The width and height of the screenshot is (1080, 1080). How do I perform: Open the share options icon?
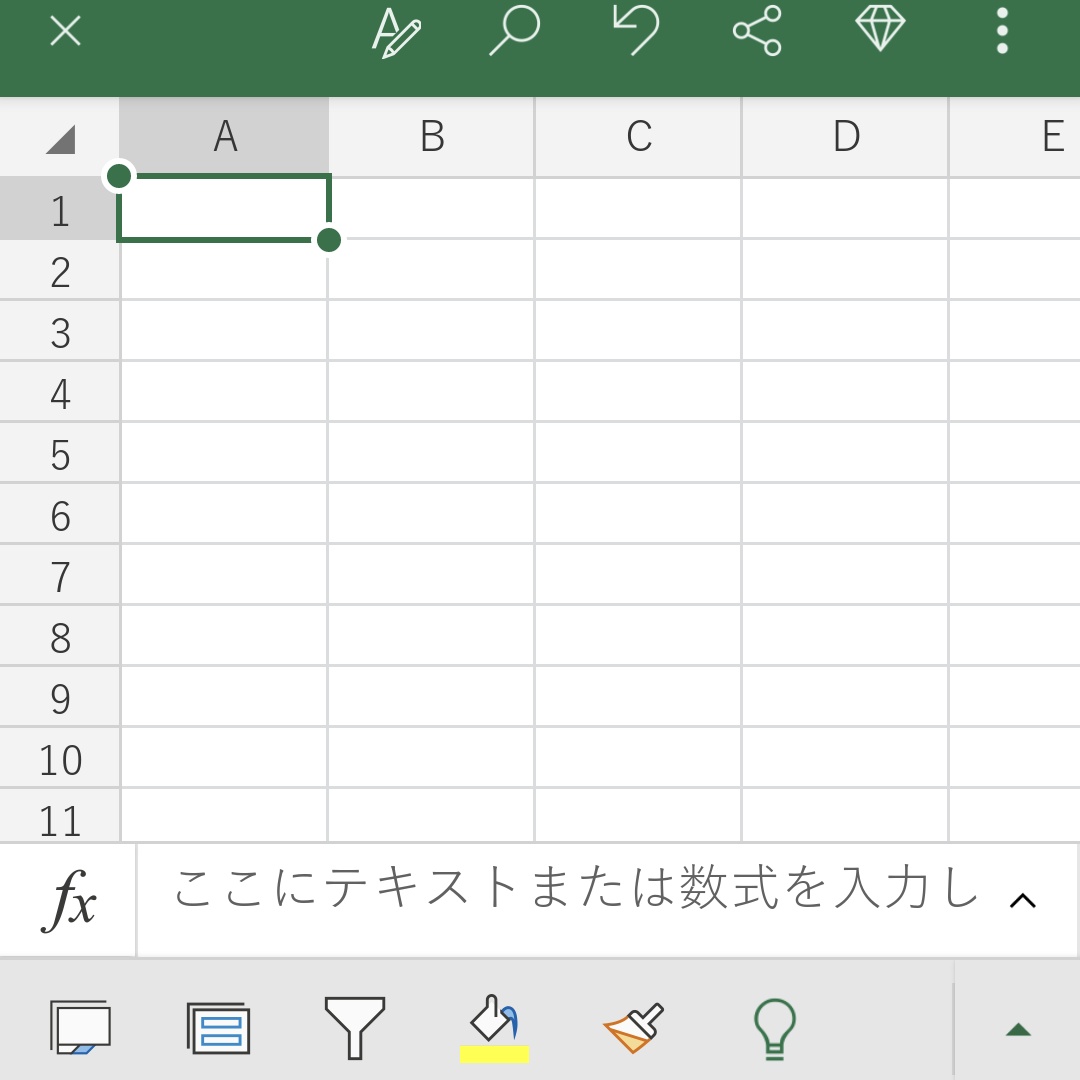[757, 30]
